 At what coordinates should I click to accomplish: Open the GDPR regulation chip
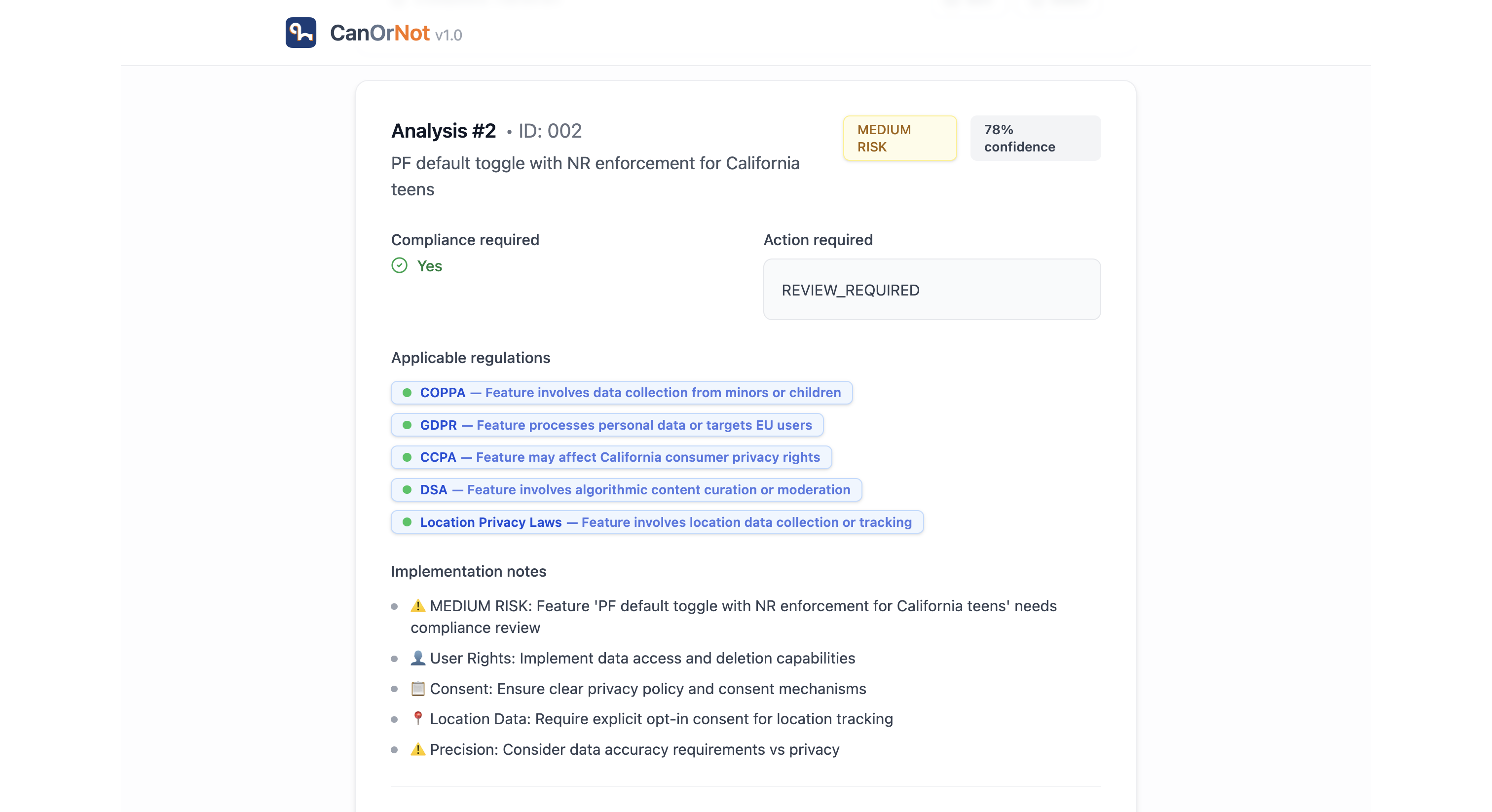(x=606, y=425)
